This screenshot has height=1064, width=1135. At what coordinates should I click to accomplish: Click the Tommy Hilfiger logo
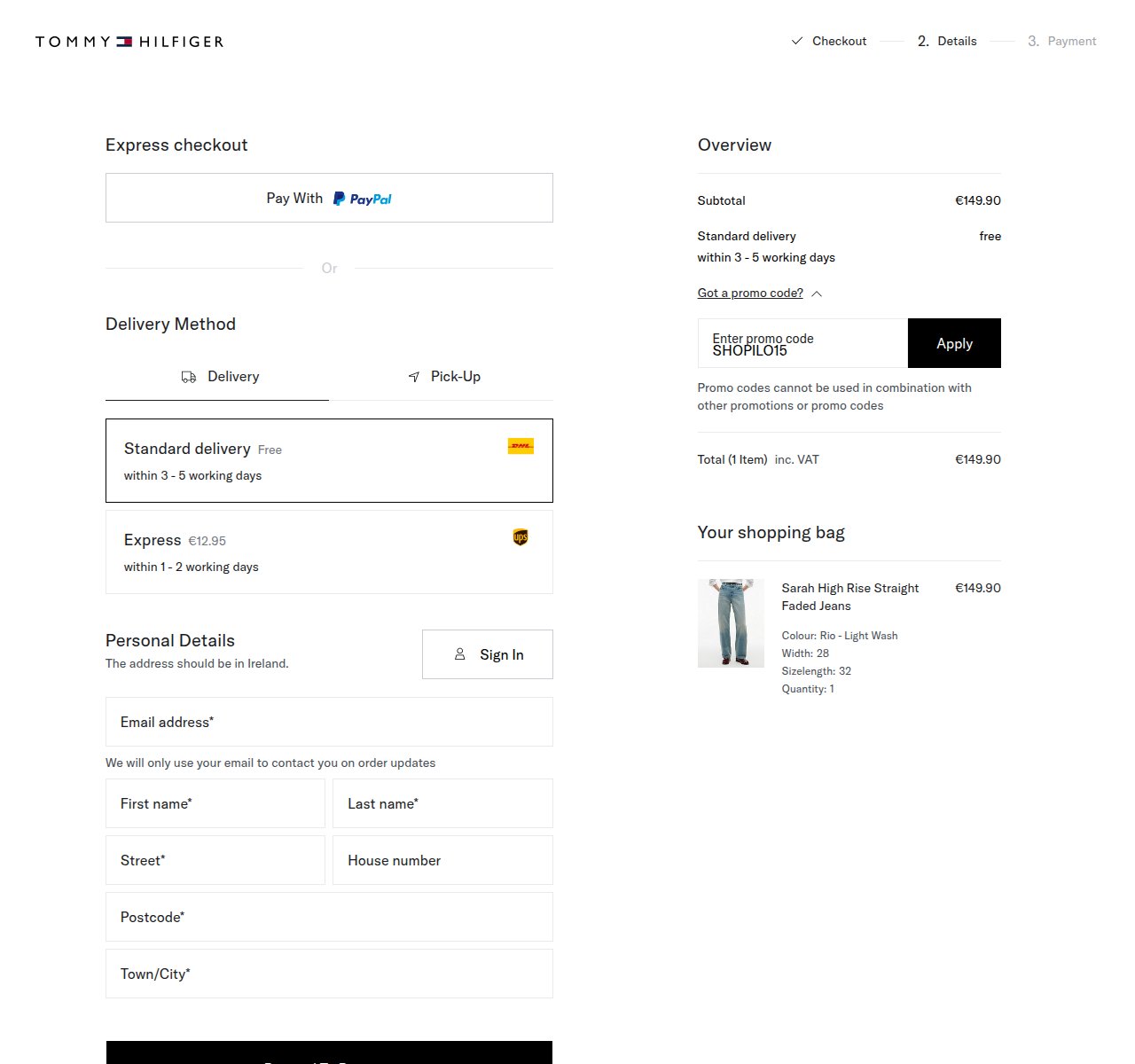pos(129,42)
